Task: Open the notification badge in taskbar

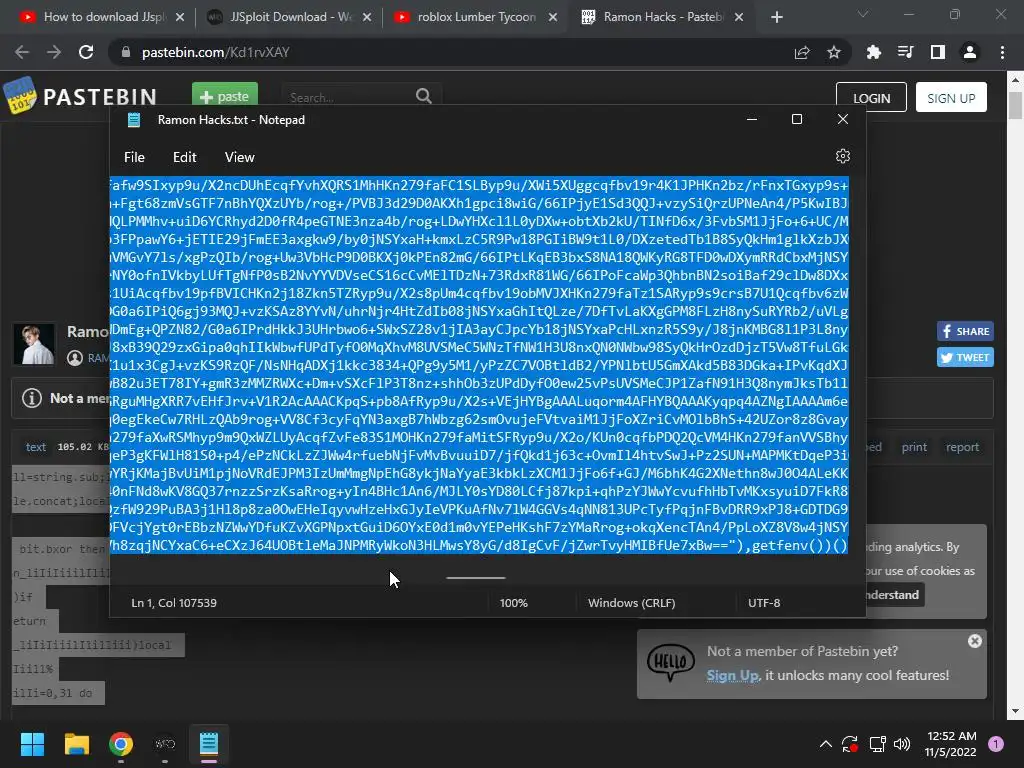Action: pos(996,744)
